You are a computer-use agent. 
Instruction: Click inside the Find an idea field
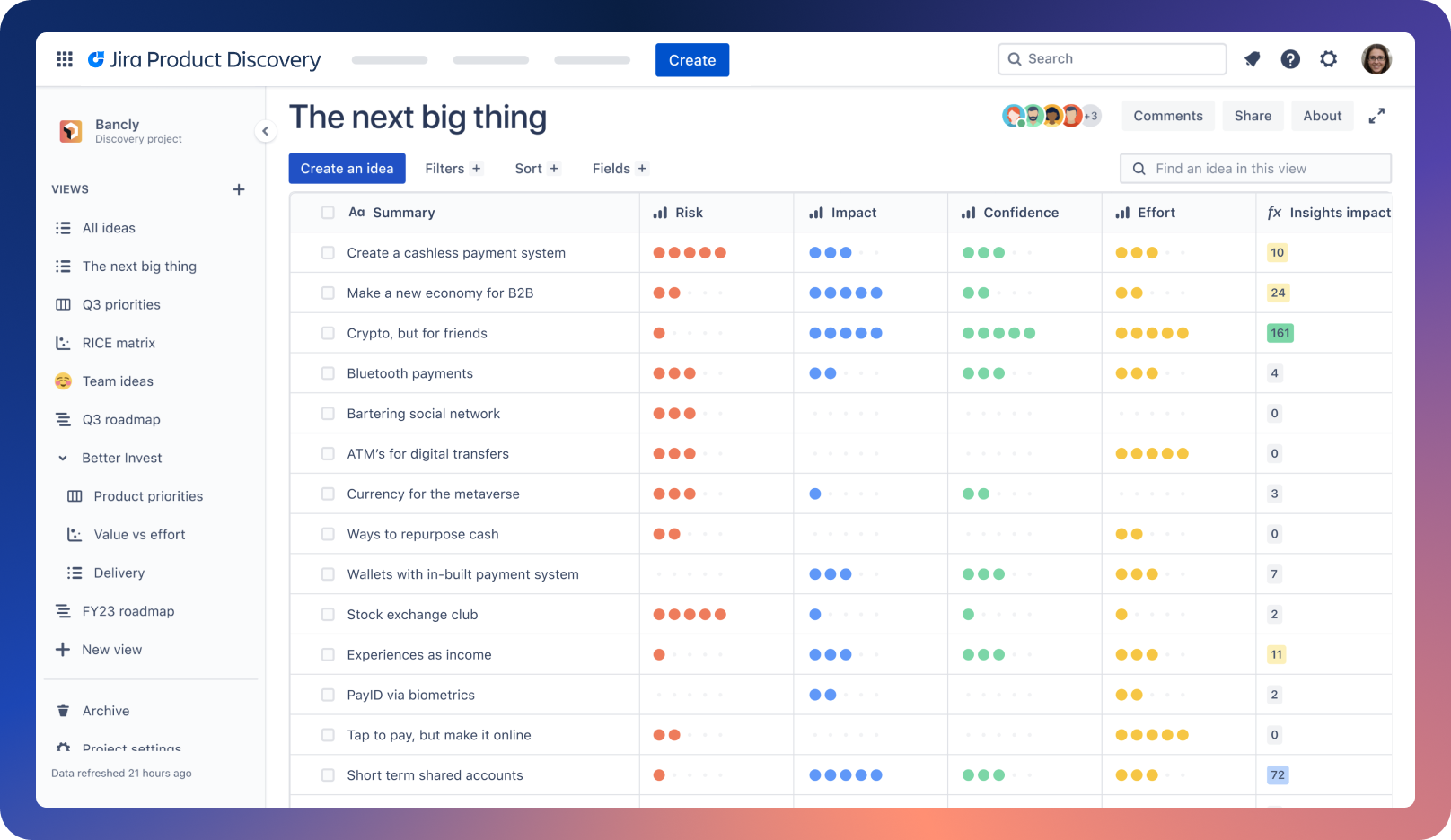coord(1254,168)
